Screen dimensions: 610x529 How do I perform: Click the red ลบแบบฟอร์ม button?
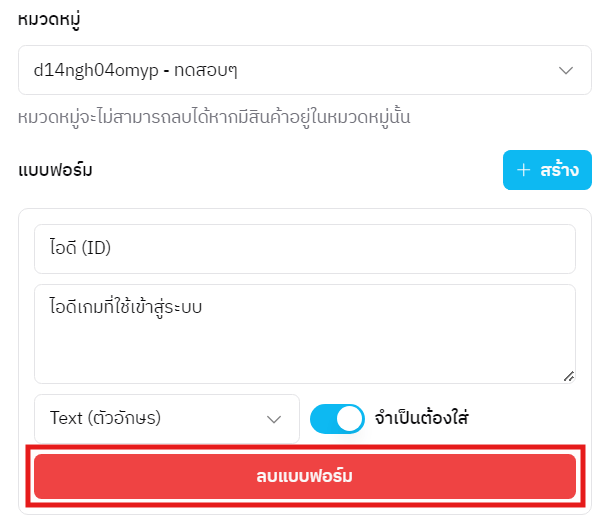click(305, 476)
